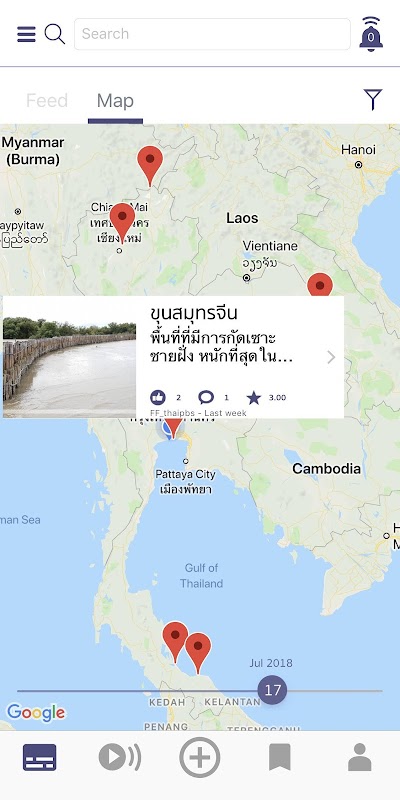Open the audio play broadcast tab
The width and height of the screenshot is (400, 800).
tap(119, 757)
